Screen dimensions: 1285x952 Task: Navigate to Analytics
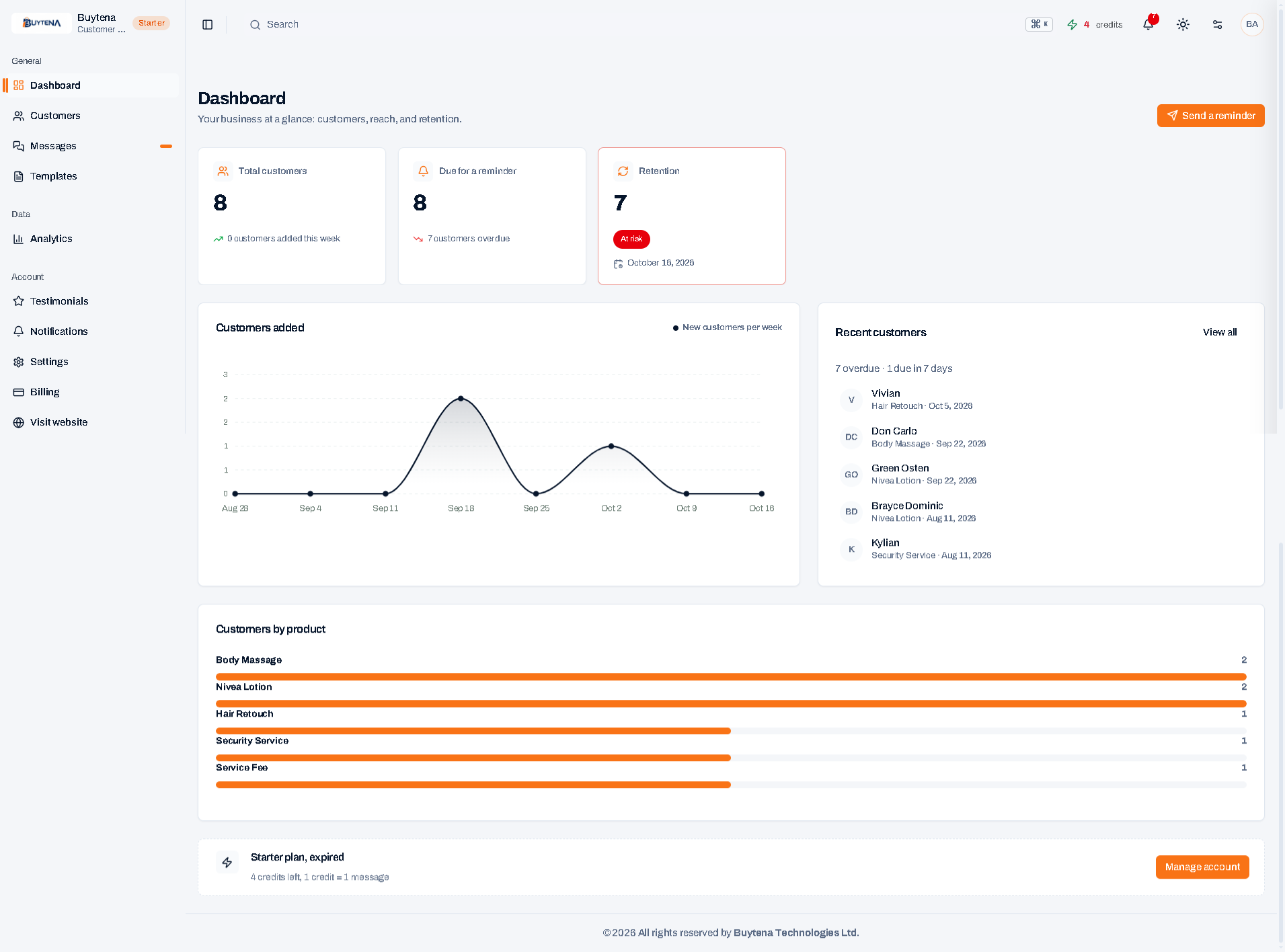click(x=91, y=239)
